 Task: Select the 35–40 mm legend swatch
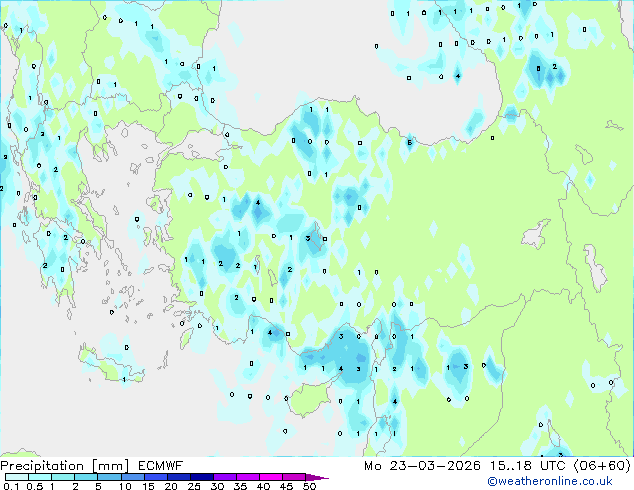(x=247, y=477)
